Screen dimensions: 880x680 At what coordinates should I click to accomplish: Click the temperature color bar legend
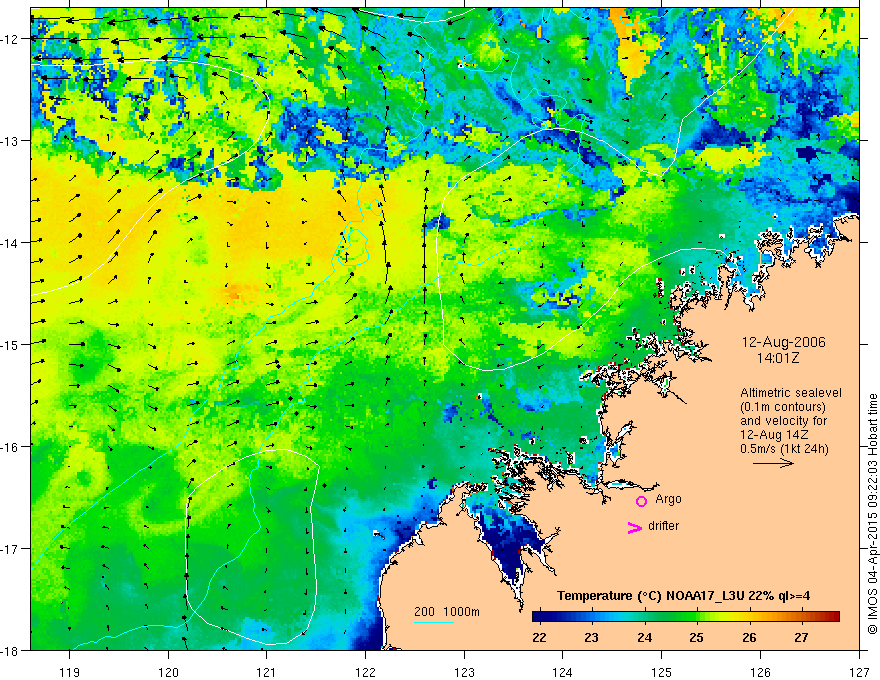click(686, 616)
